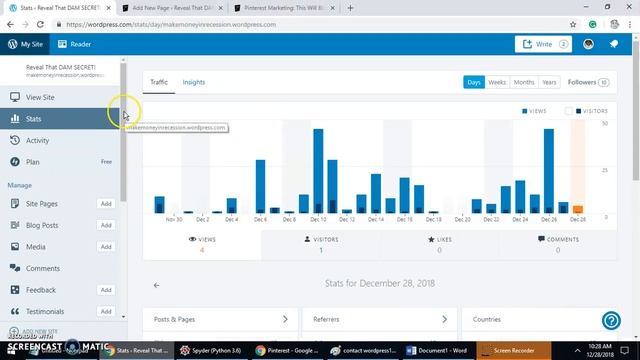The height and width of the screenshot is (360, 640).
Task: Open the notifications bell
Action: click(614, 44)
